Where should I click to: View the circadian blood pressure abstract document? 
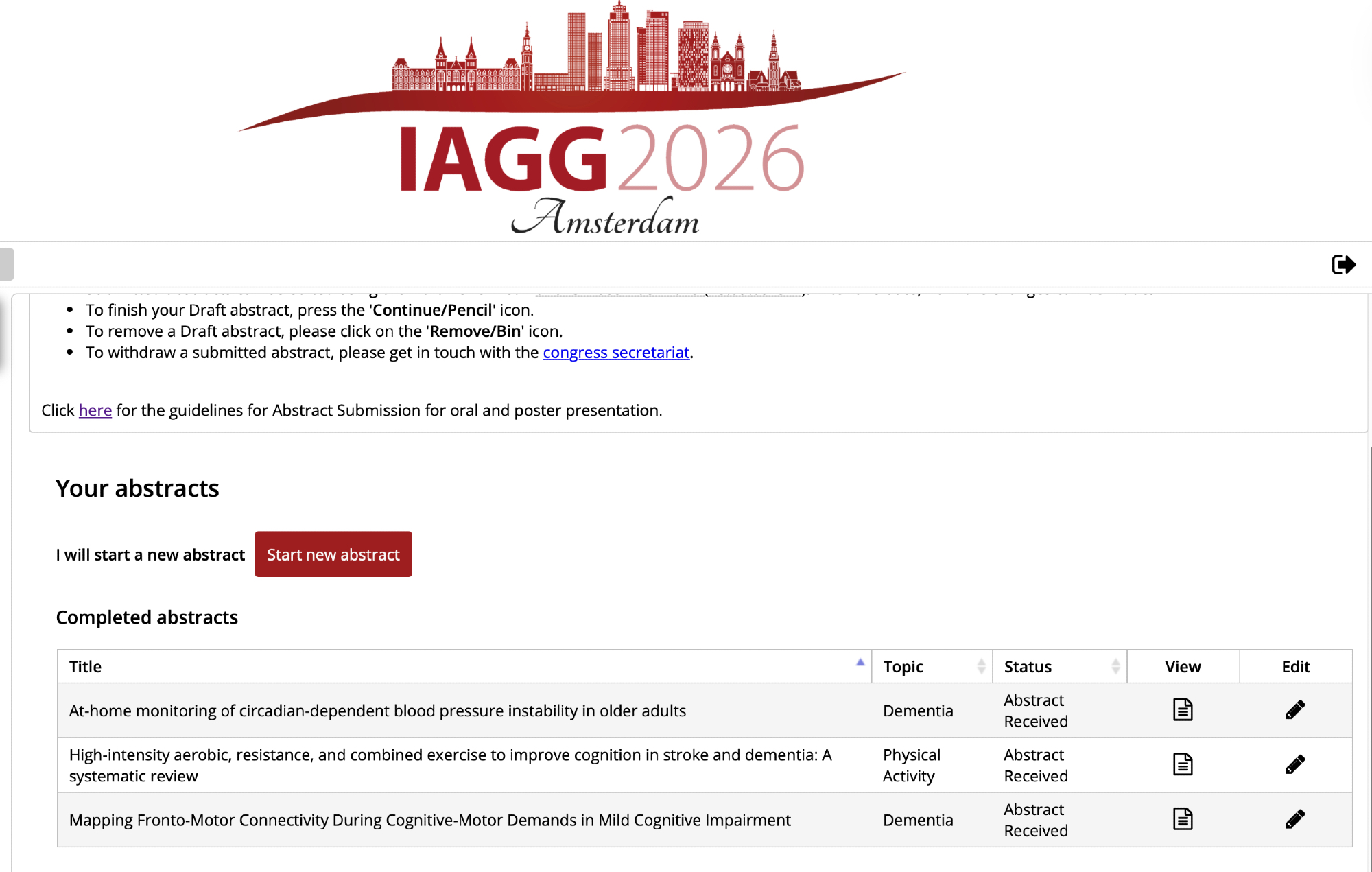1182,709
